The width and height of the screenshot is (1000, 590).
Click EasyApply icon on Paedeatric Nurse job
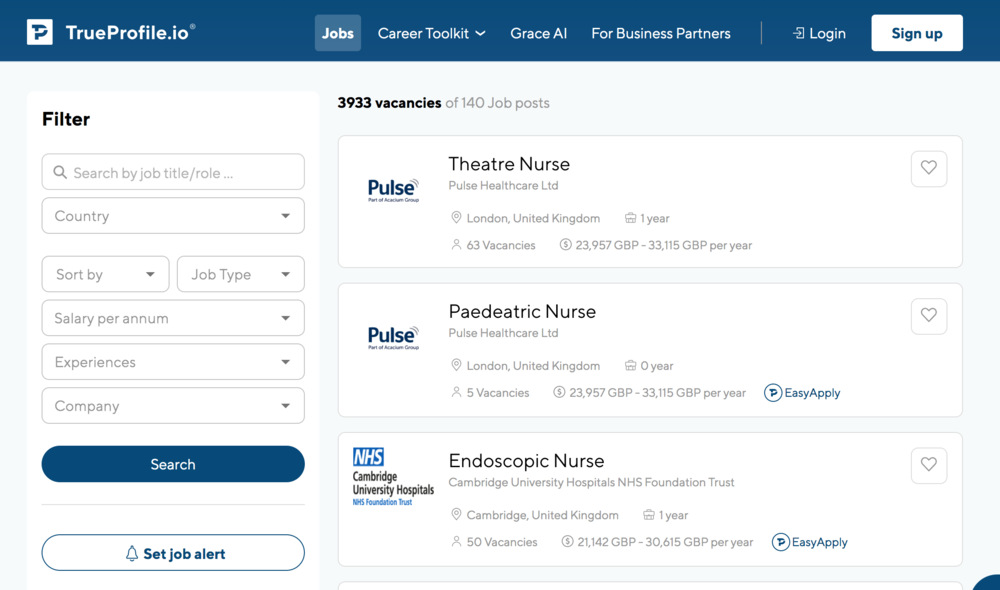773,393
